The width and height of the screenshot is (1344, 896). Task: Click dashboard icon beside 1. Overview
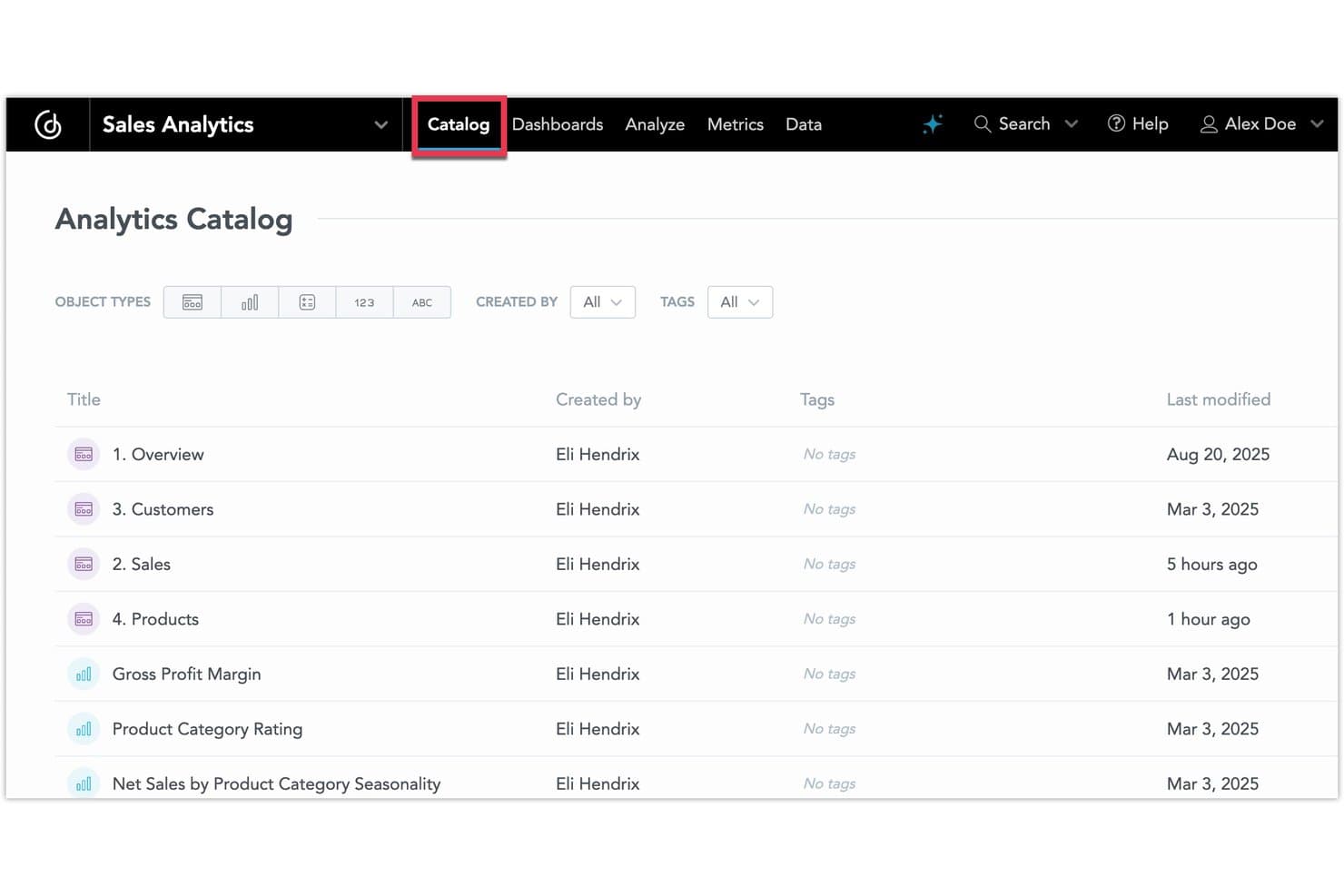tap(84, 454)
